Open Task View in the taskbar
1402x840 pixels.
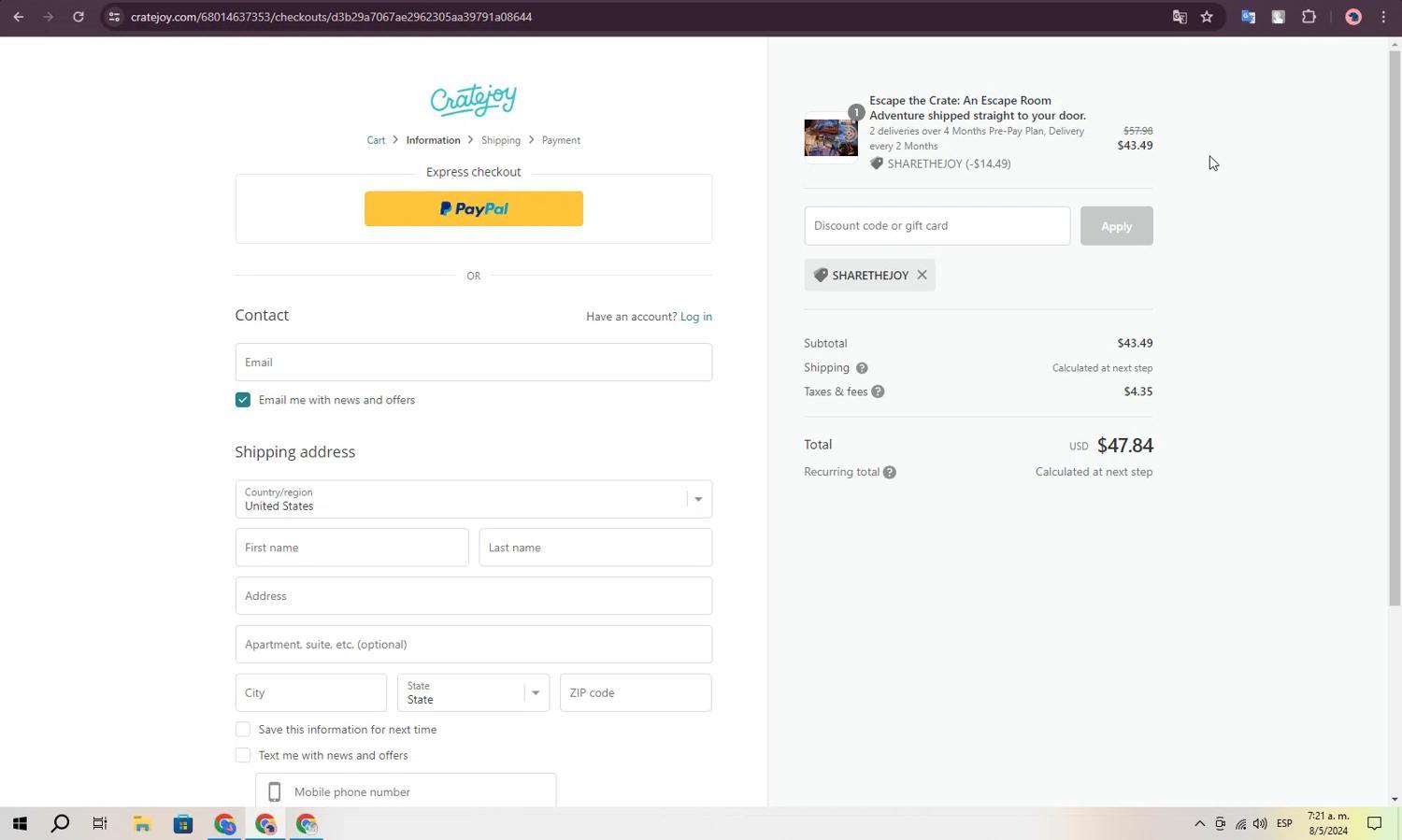100,824
